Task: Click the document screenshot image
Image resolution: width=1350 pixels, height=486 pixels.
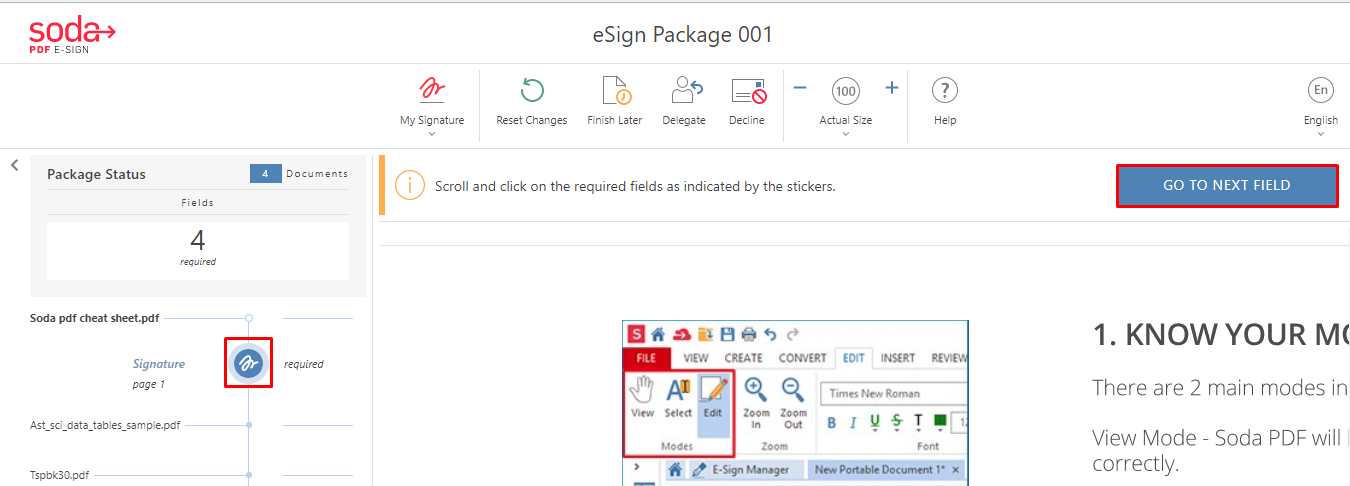Action: (x=795, y=403)
